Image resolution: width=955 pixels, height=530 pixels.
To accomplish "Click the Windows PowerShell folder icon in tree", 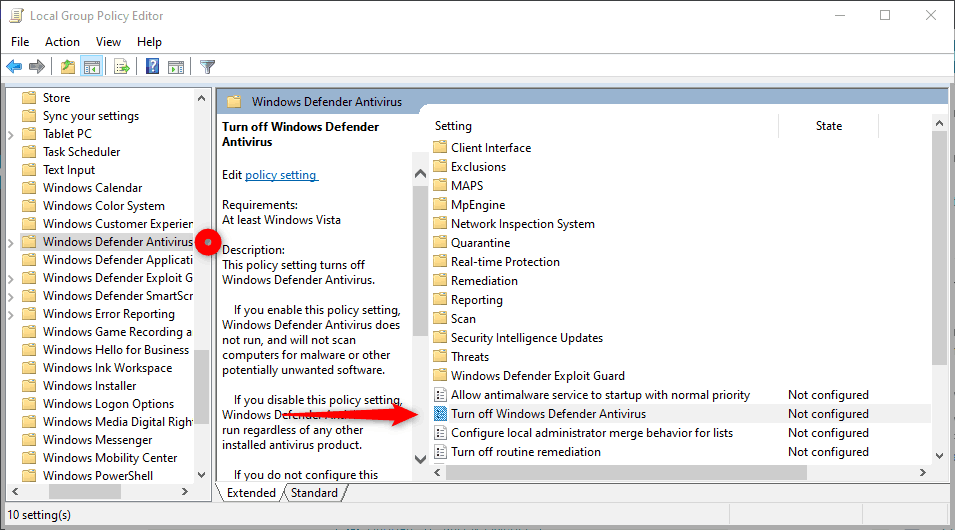I will [29, 476].
